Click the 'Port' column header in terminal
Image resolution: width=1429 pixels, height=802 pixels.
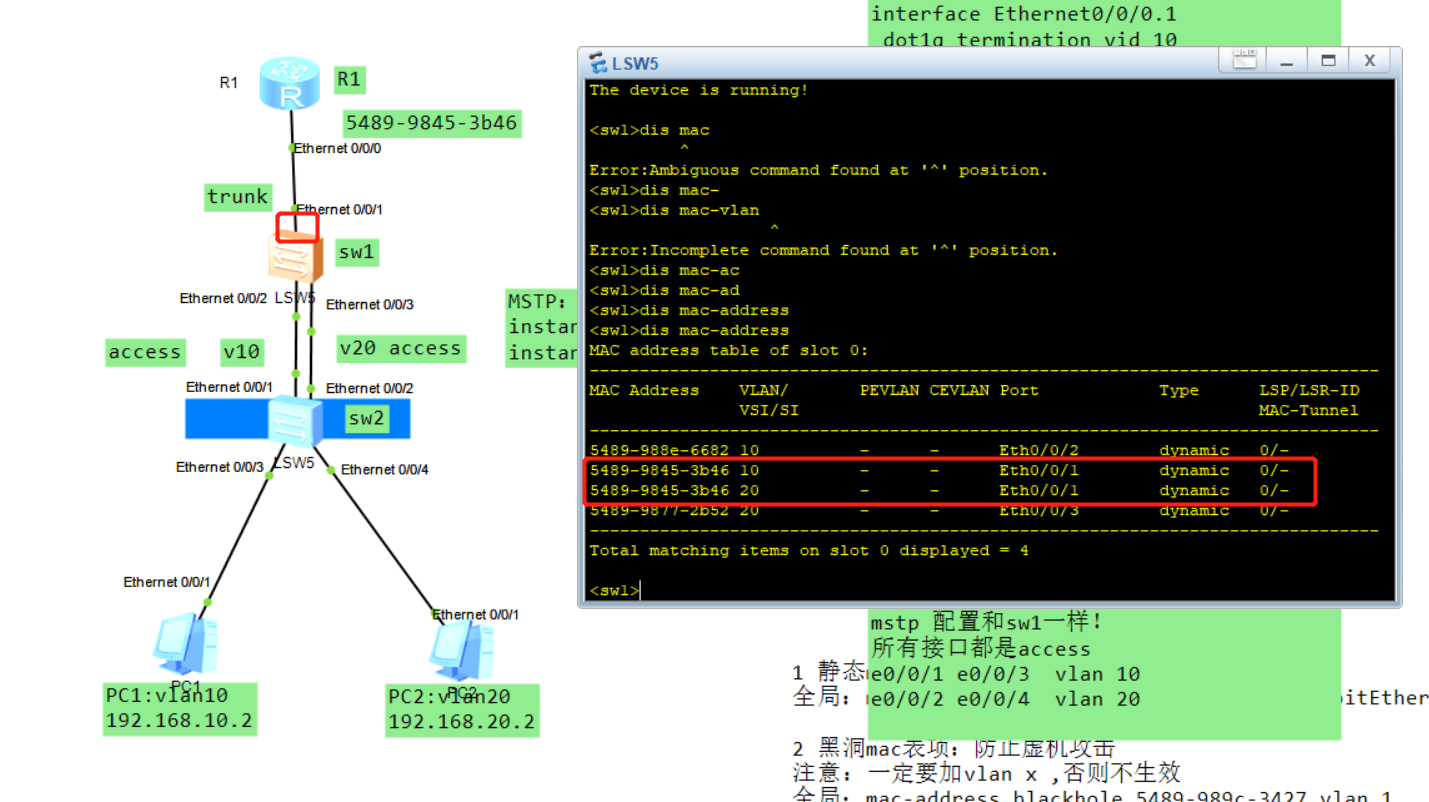click(1019, 390)
